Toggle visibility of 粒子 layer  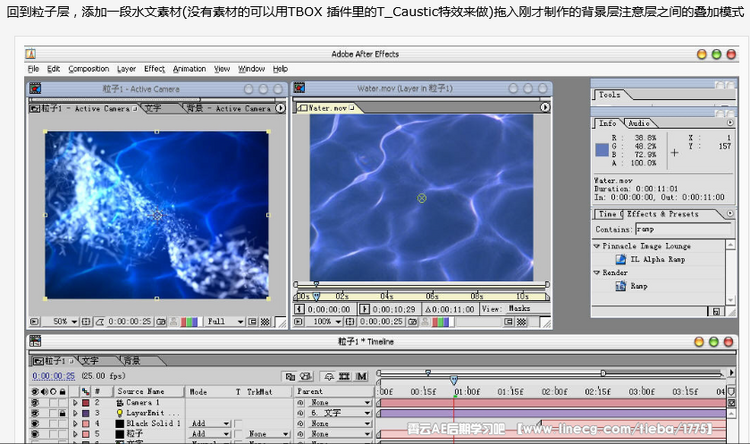(x=35, y=434)
